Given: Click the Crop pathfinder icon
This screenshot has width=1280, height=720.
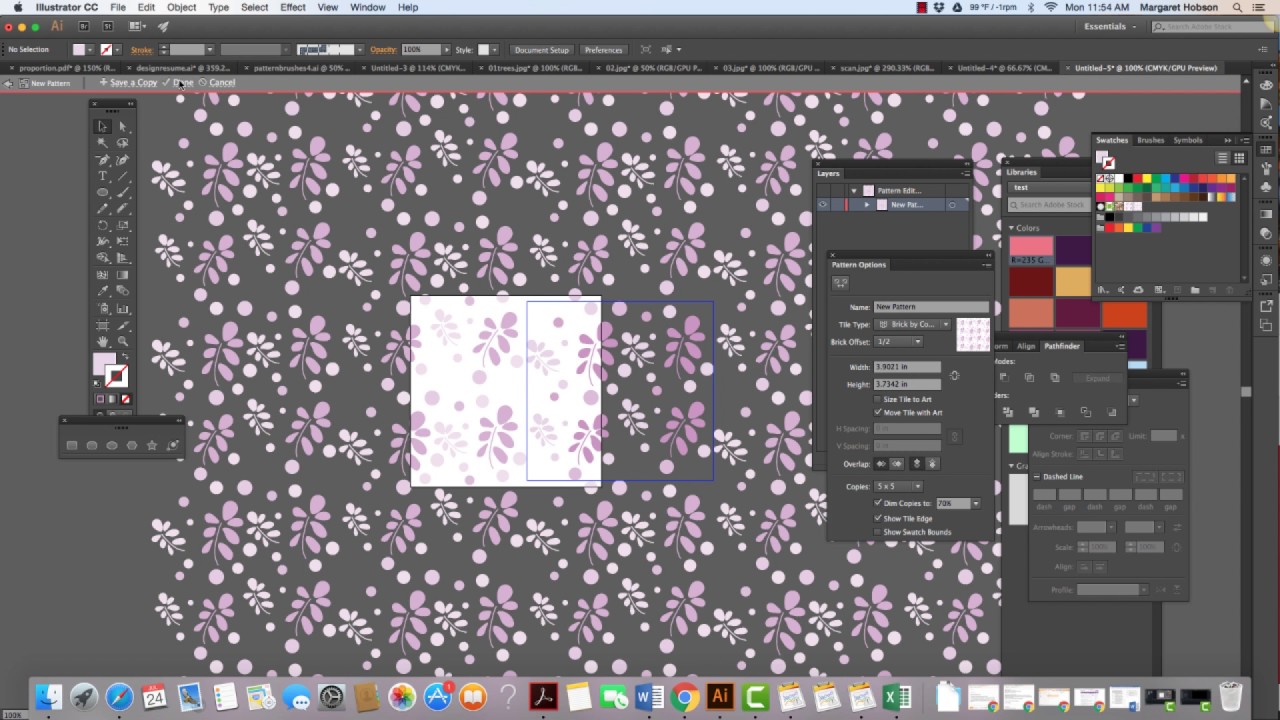Looking at the screenshot, I should tap(1060, 412).
